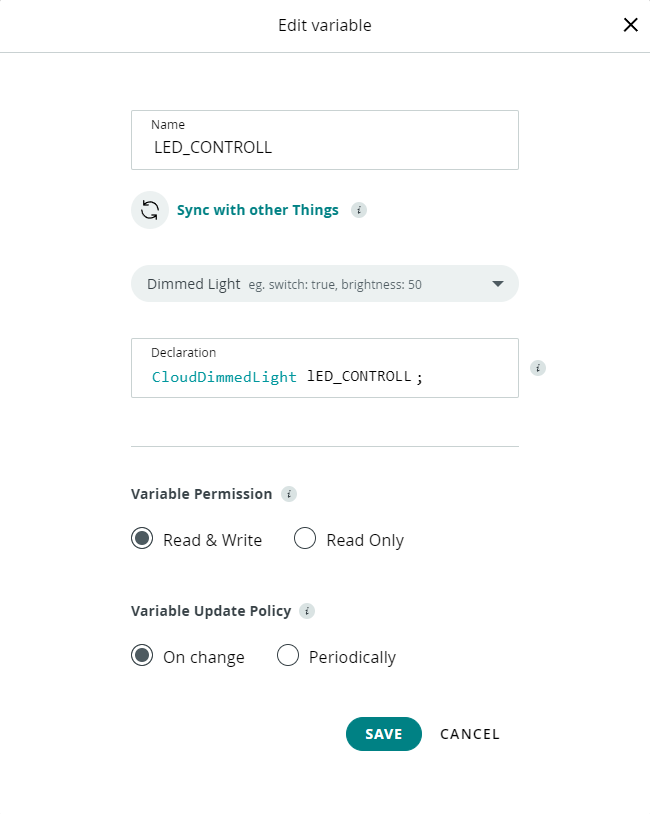Expand the variable type dropdown arrow

pyautogui.click(x=498, y=284)
